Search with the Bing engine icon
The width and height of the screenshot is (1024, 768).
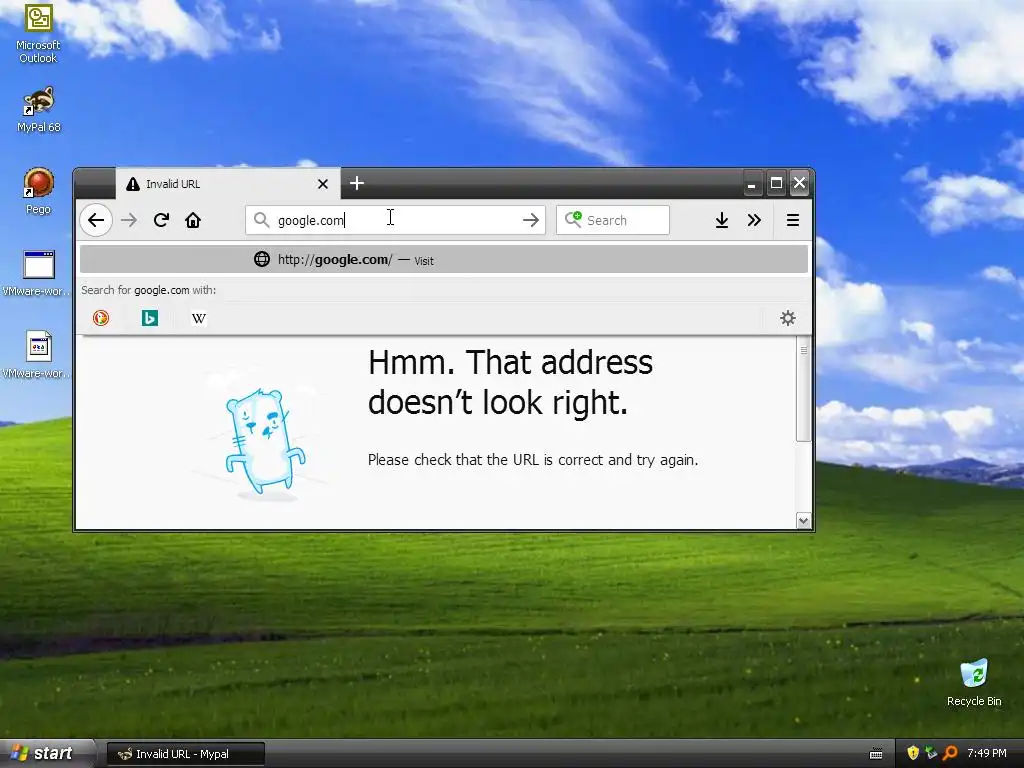[150, 318]
